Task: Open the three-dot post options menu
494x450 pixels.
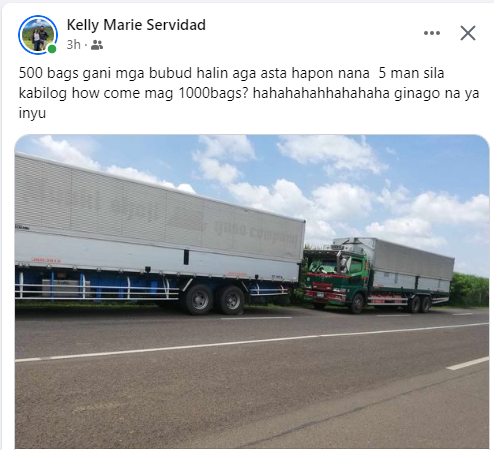Action: click(432, 33)
